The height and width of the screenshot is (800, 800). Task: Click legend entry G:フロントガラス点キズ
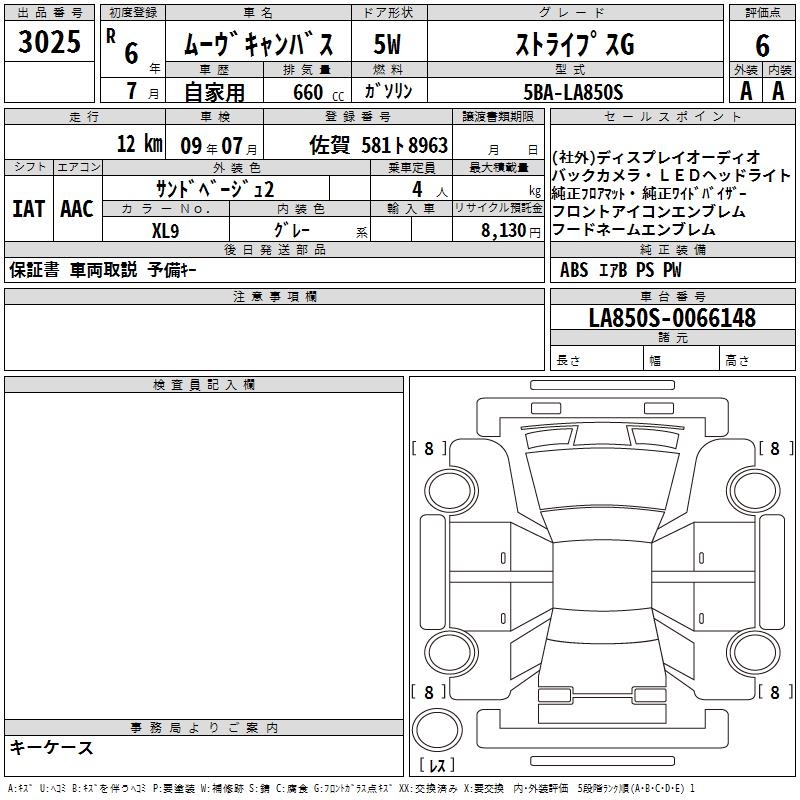click(x=353, y=789)
